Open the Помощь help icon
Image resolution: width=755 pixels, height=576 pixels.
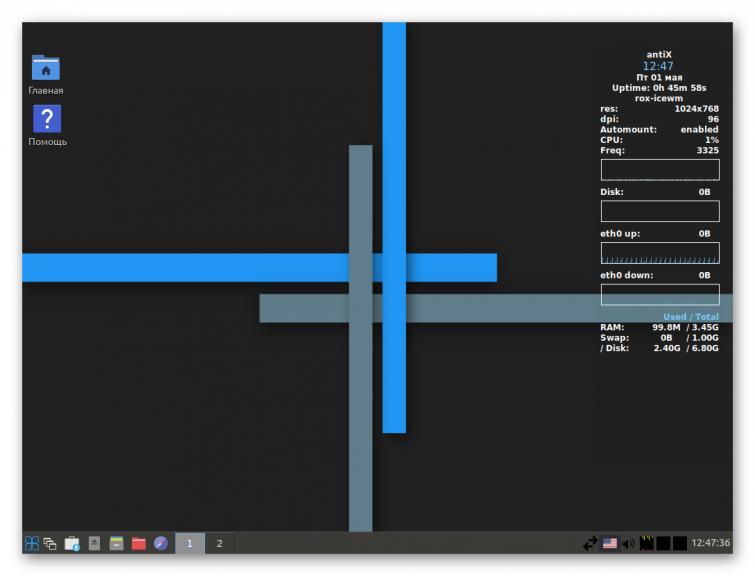47,120
